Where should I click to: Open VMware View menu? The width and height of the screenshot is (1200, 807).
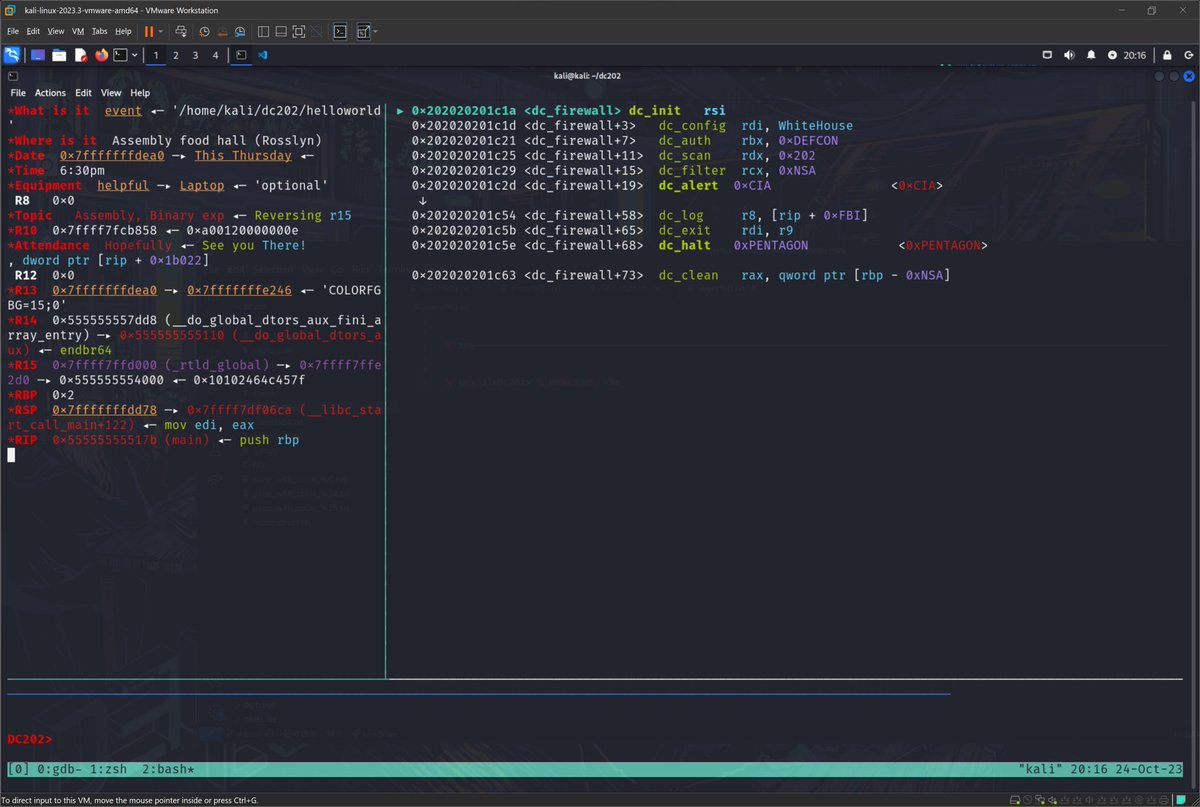[x=56, y=31]
